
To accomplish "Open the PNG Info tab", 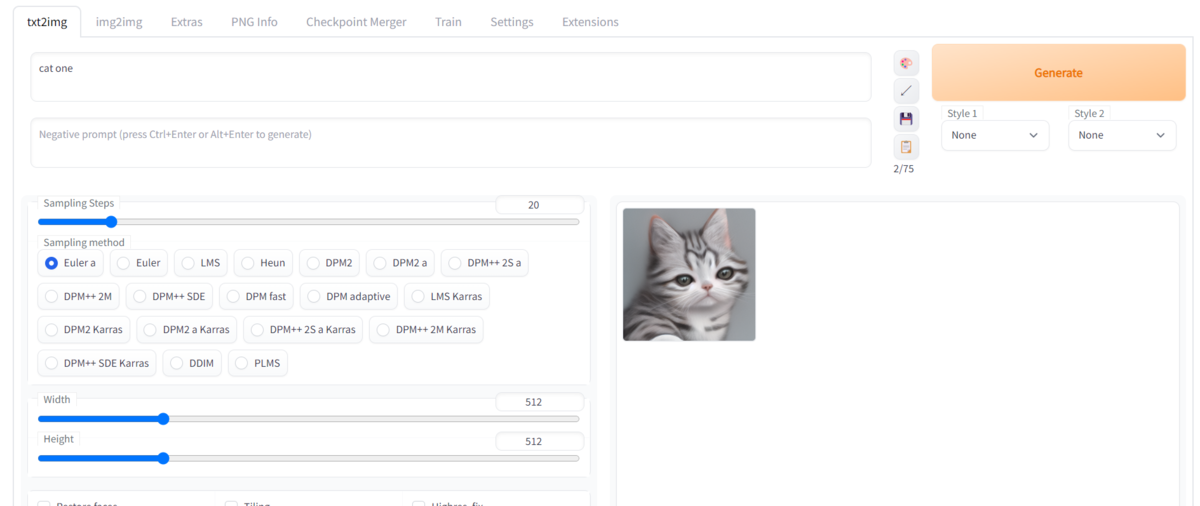I will click(x=254, y=22).
